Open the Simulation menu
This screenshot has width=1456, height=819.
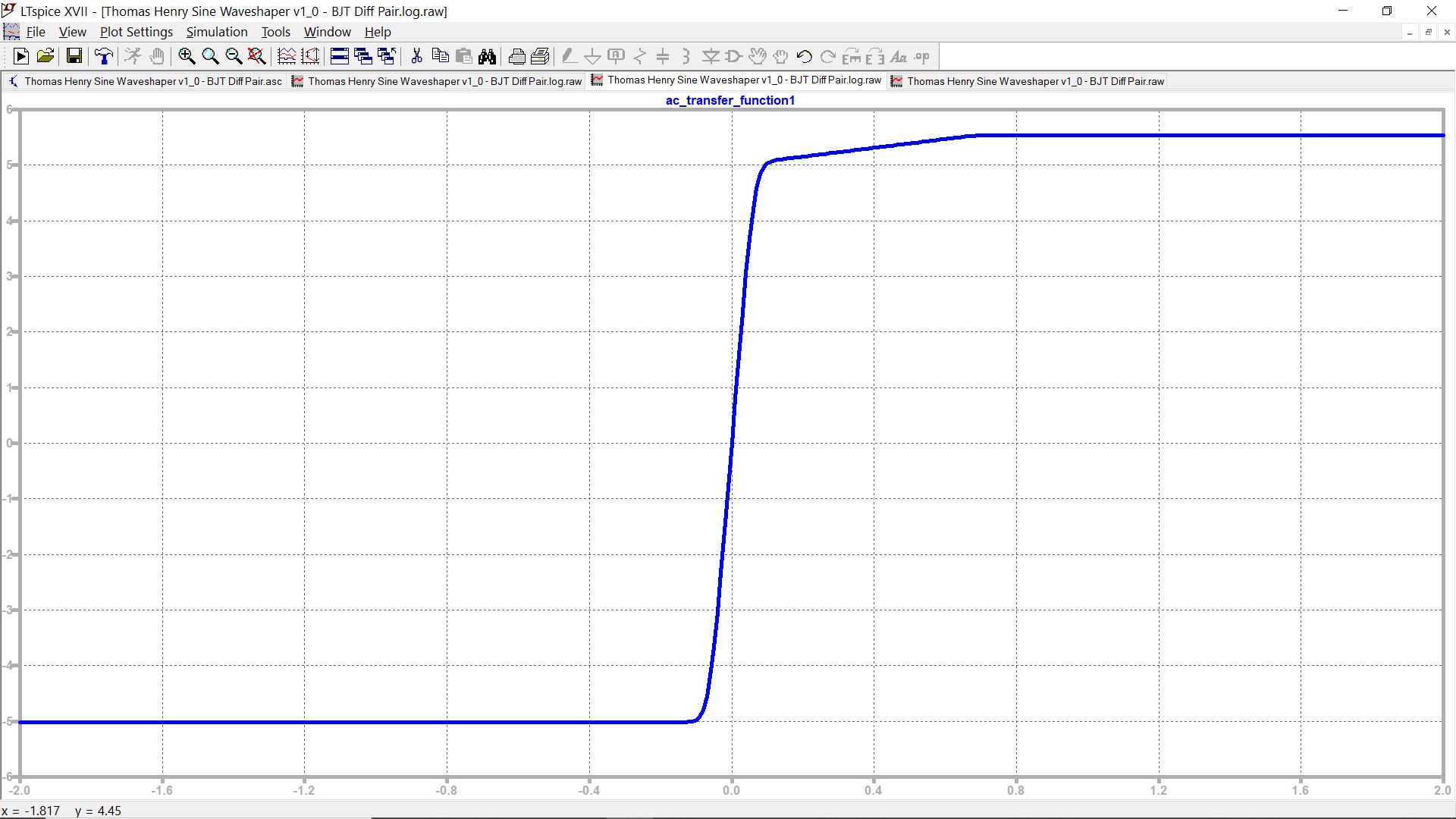point(217,32)
